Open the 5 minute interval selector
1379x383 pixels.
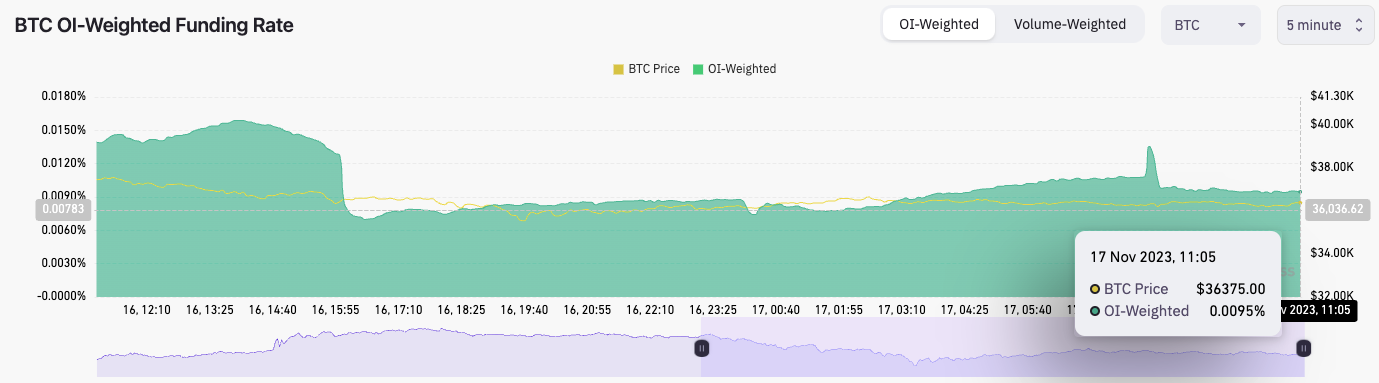pos(1325,25)
